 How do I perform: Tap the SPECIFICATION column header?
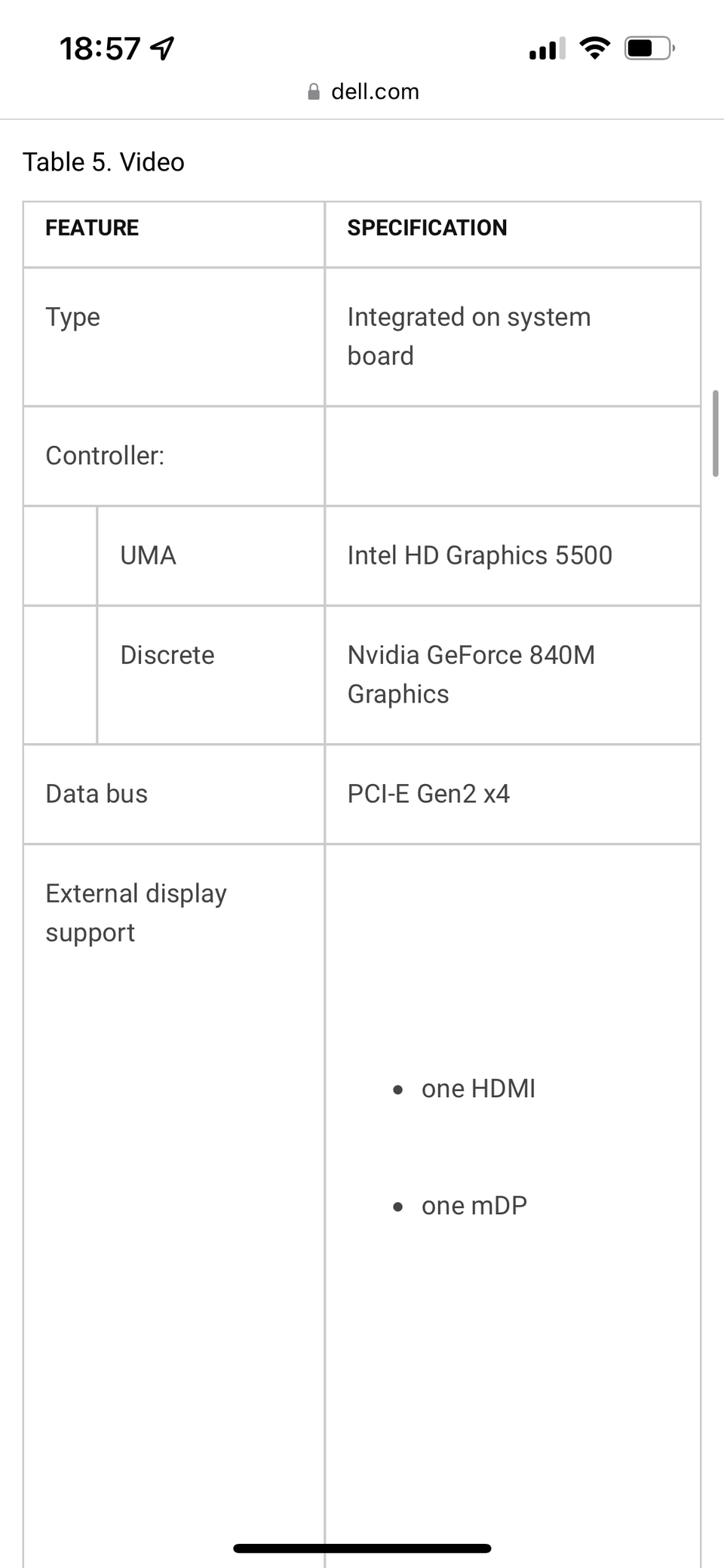coord(427,228)
